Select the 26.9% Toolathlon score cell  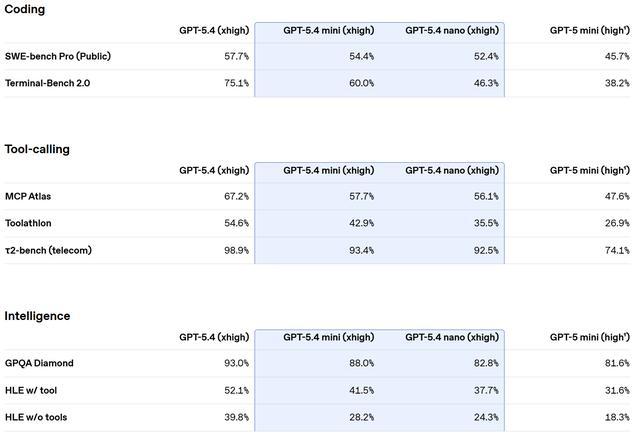point(615,223)
